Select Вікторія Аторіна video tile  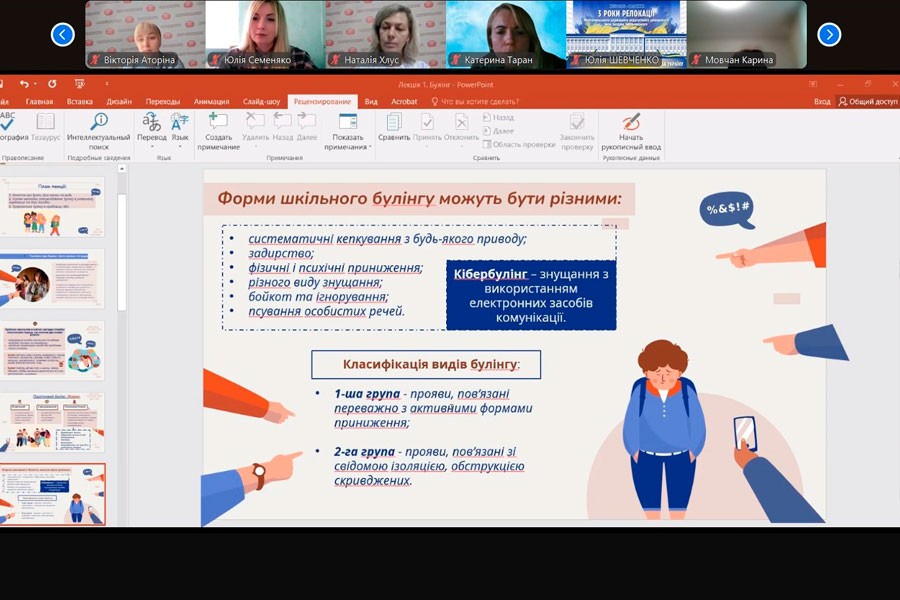[145, 34]
